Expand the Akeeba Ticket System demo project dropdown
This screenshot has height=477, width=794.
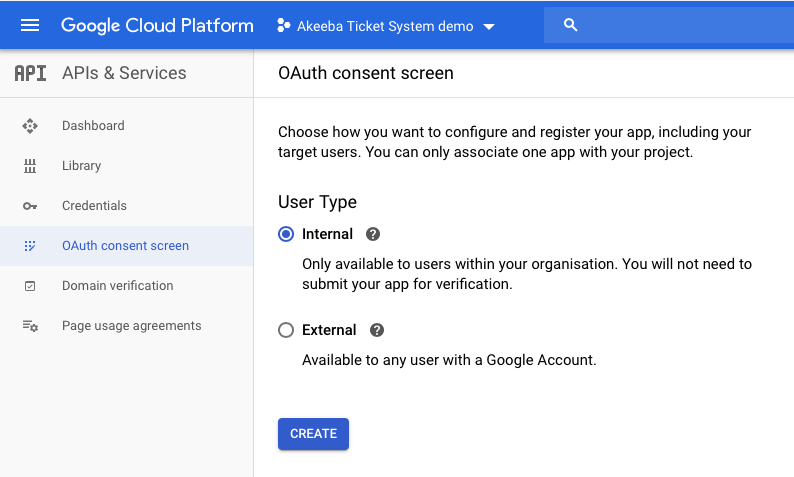(489, 27)
